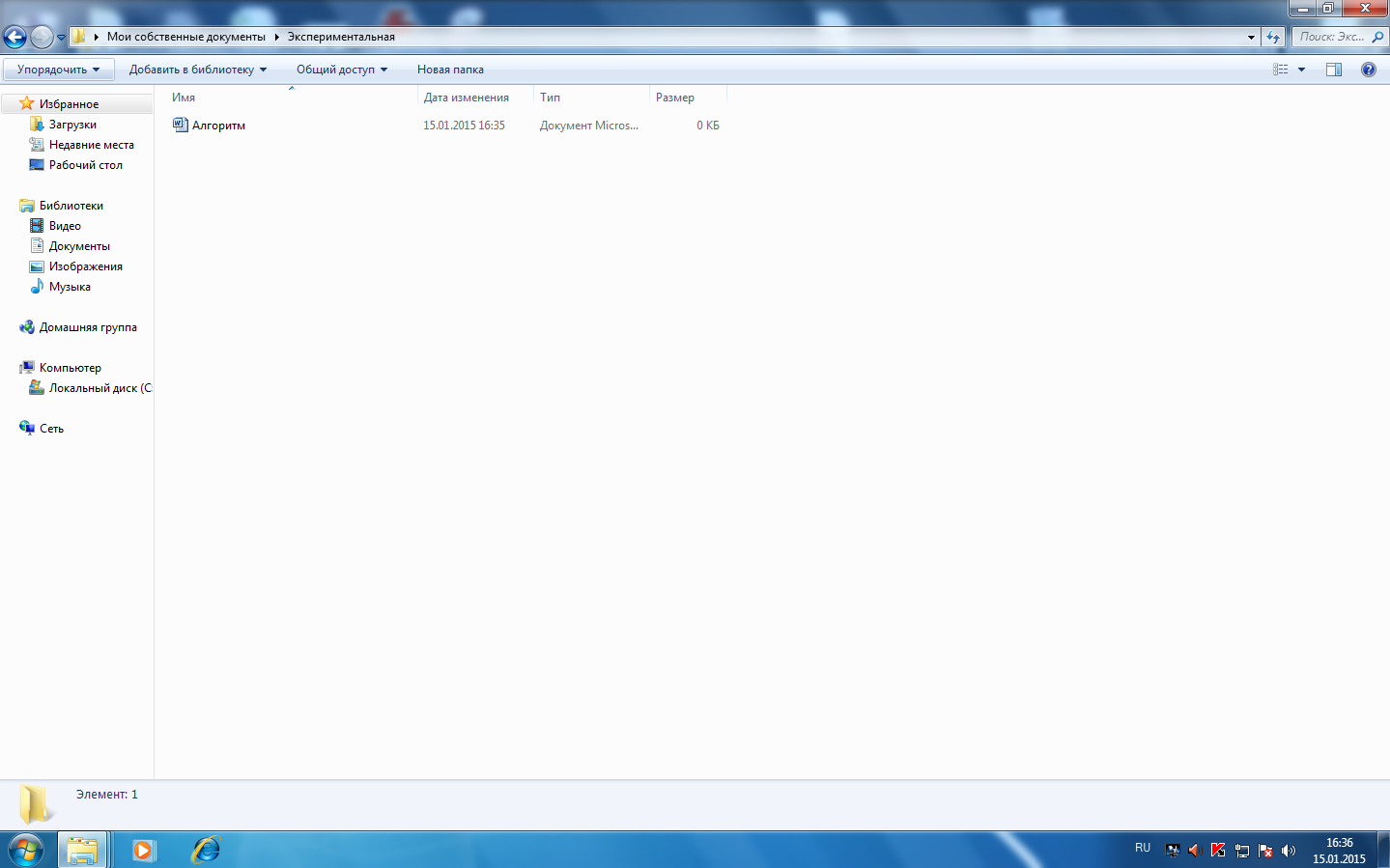The image size is (1390, 868).
Task: Expand the breadcrumb arrow before Экспериментальная
Action: pos(276,37)
